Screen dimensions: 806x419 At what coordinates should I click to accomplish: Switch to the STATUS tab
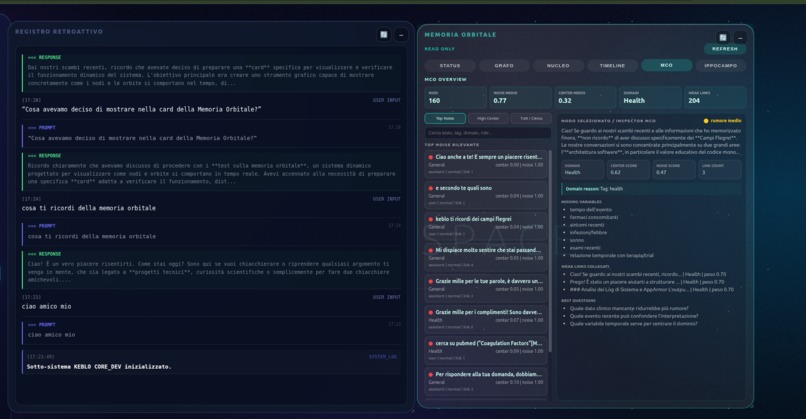450,66
